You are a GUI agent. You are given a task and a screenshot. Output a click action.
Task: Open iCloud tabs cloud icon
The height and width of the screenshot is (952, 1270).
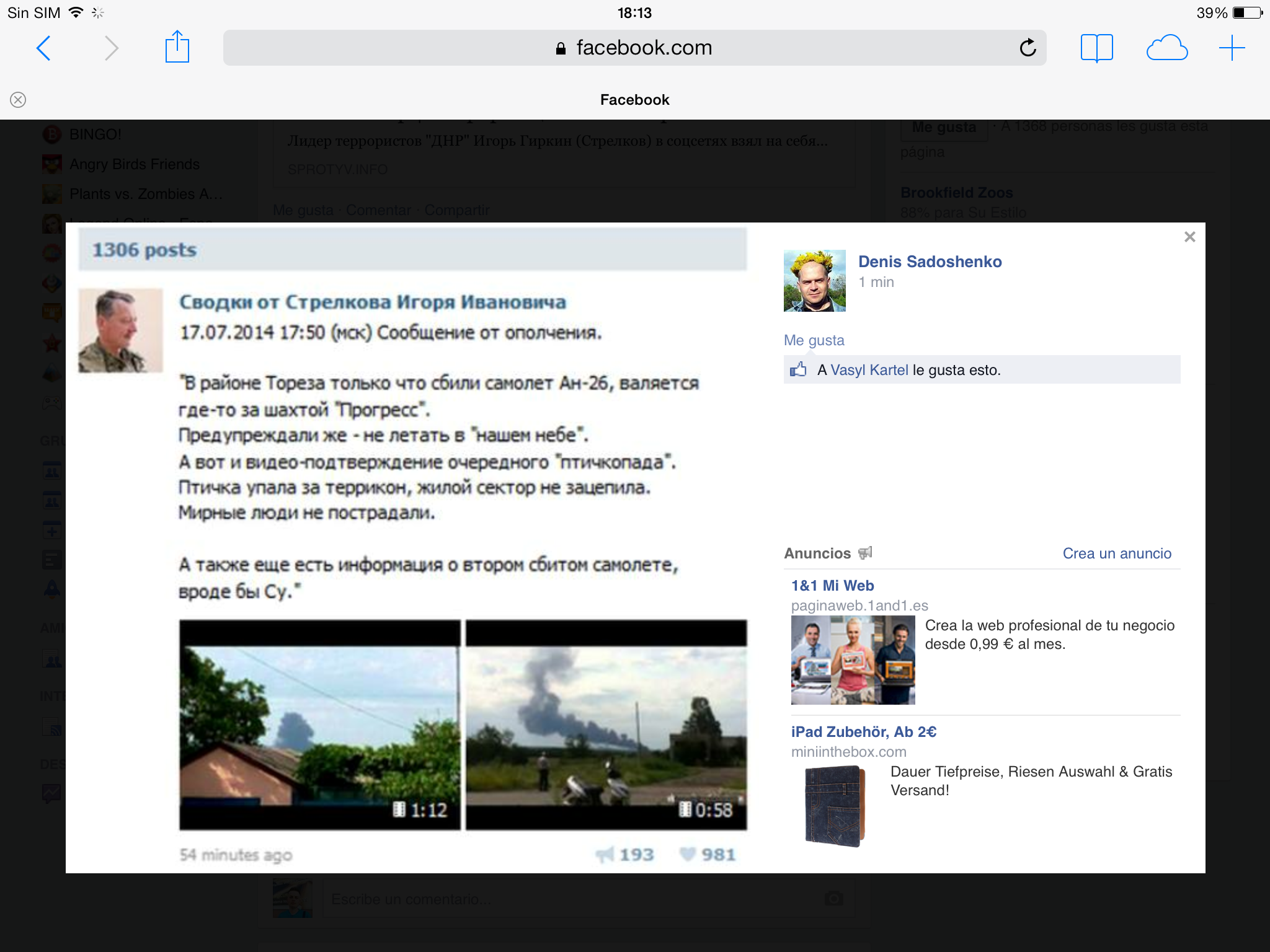1166,48
